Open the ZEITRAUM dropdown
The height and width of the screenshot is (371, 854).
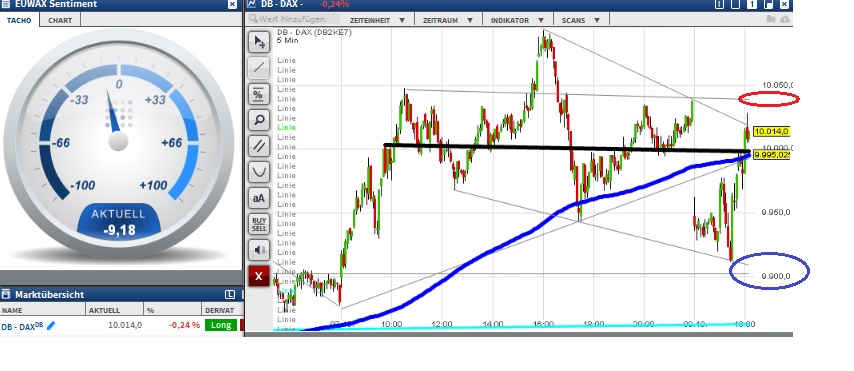(447, 20)
